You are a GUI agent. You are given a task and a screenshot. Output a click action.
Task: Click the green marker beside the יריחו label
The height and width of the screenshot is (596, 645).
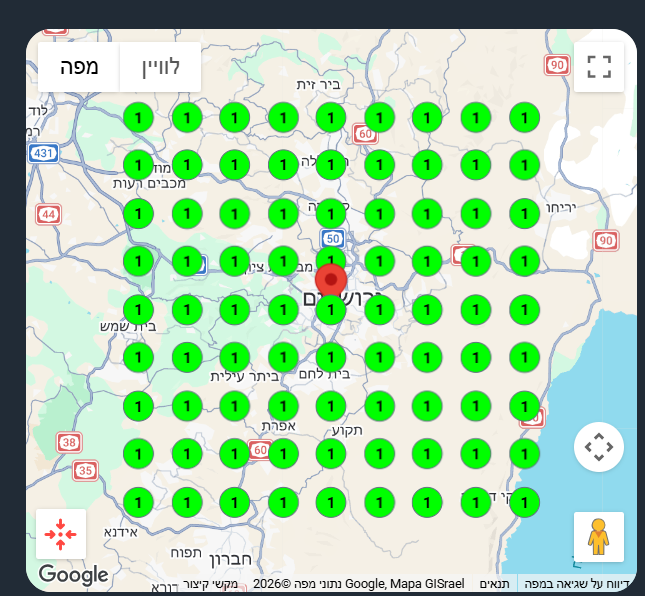(524, 213)
